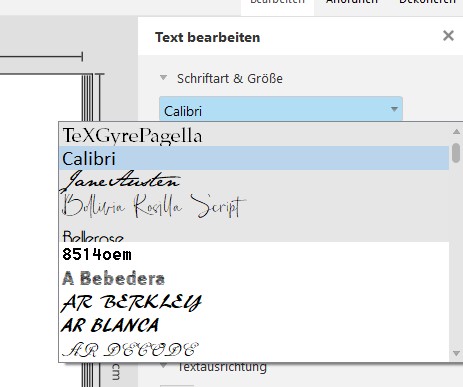Click the font list scroll-up arrow

coord(456,132)
